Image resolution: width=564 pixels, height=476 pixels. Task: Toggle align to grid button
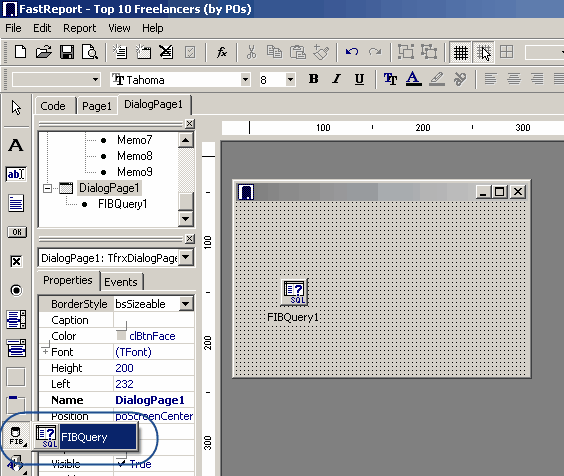point(483,53)
